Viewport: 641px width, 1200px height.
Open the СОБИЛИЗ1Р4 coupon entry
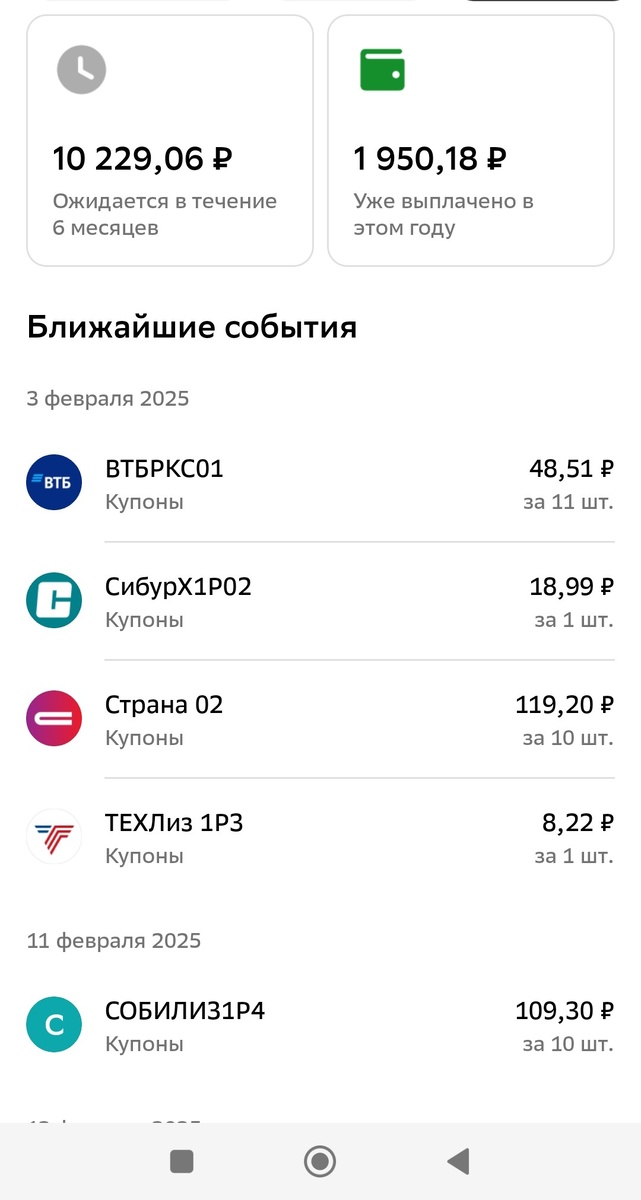(320, 1024)
